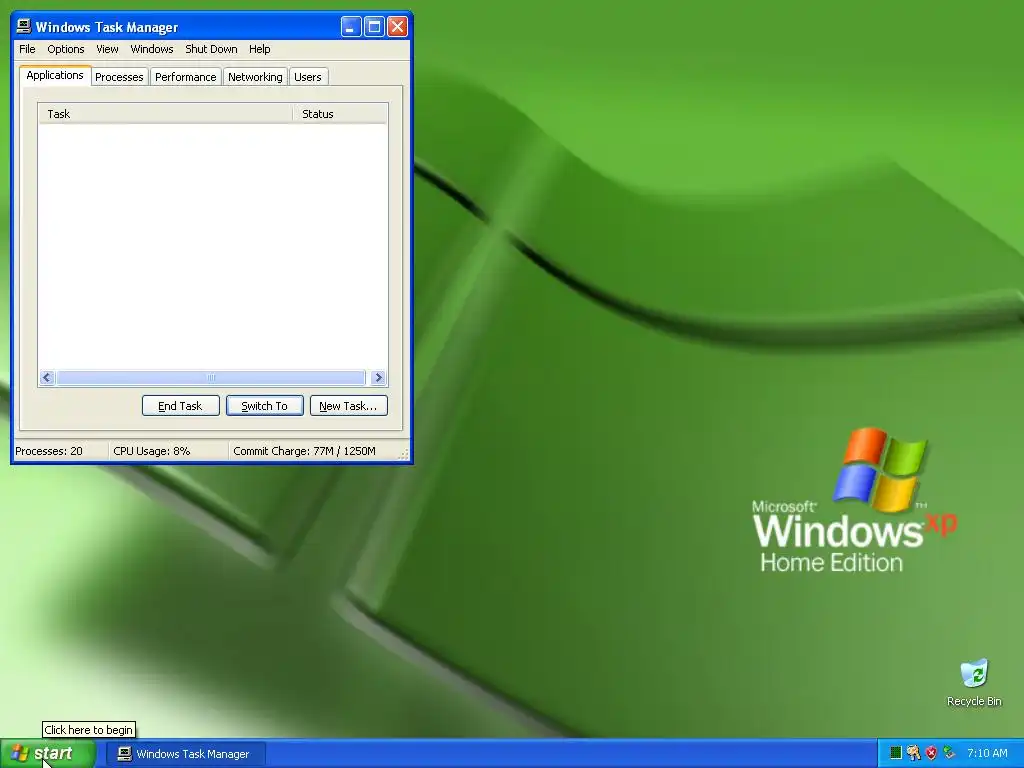Click the CPU Usage: 8% status text

point(152,451)
